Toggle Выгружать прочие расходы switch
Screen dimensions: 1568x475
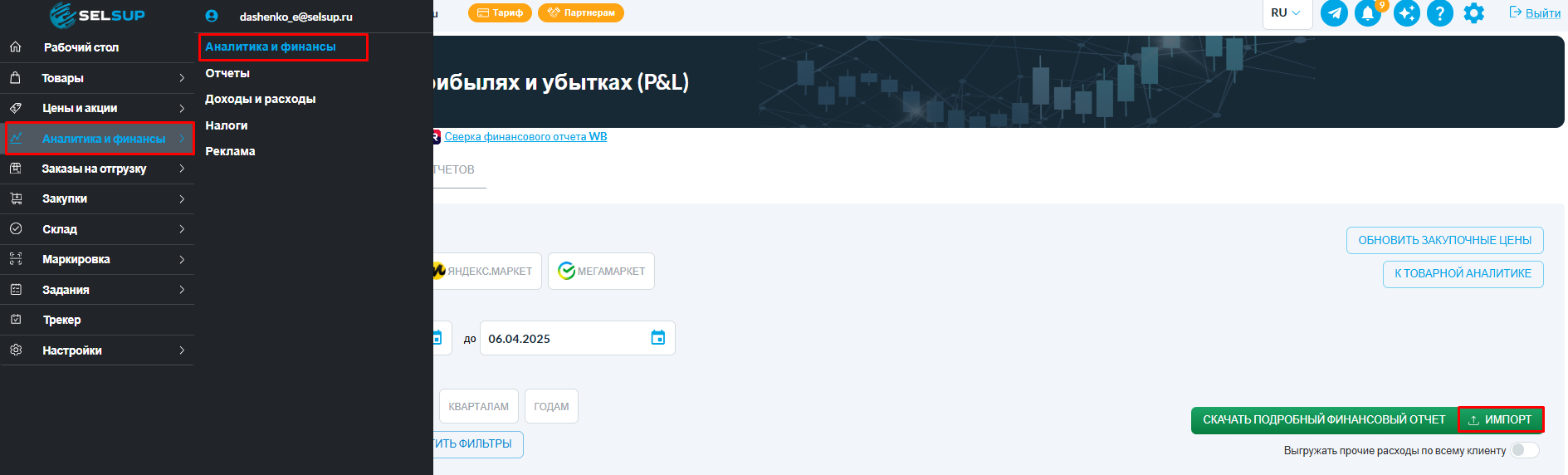[x=1525, y=450]
